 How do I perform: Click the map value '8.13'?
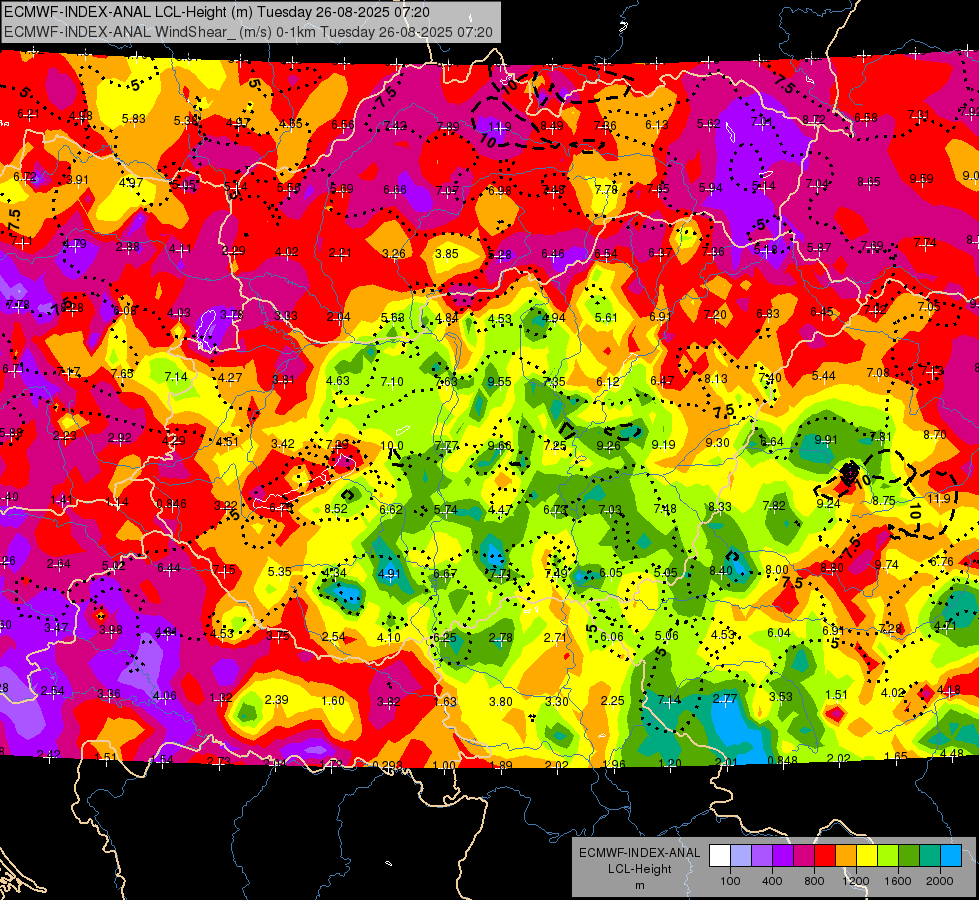[x=716, y=379]
